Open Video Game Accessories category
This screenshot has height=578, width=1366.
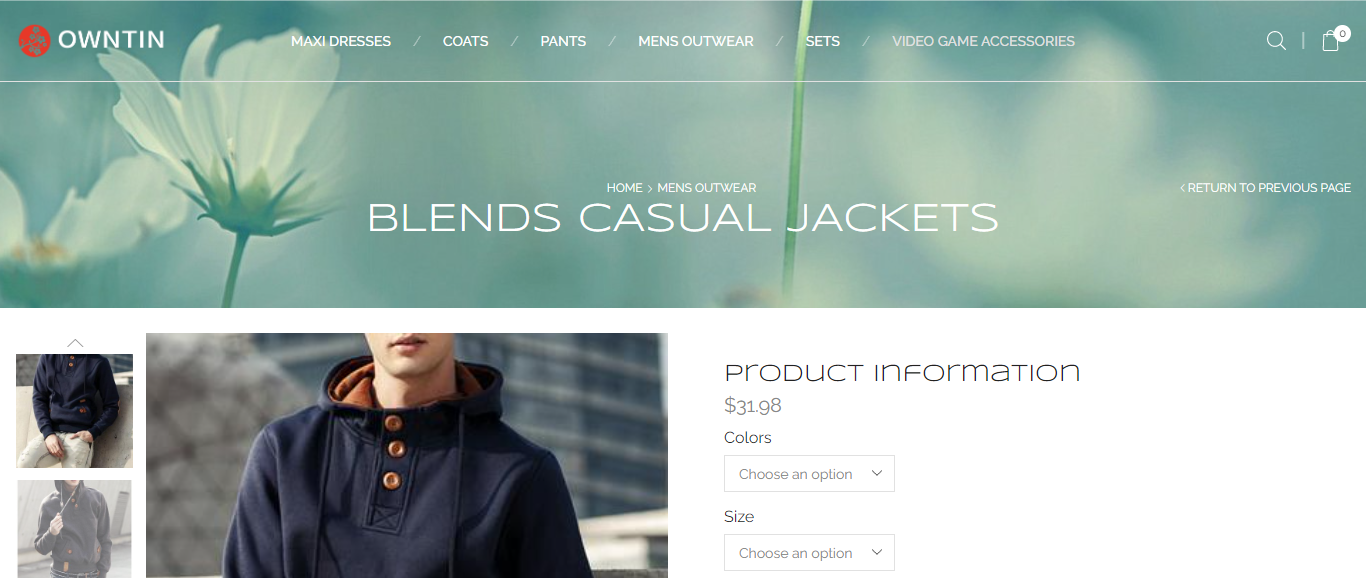click(983, 41)
